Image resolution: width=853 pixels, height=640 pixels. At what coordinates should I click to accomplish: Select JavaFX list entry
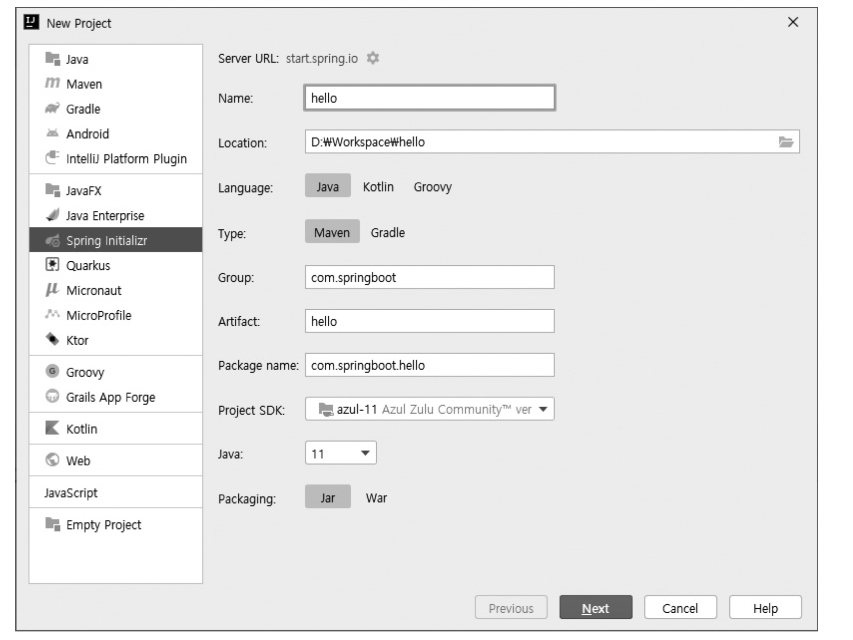tap(115, 190)
